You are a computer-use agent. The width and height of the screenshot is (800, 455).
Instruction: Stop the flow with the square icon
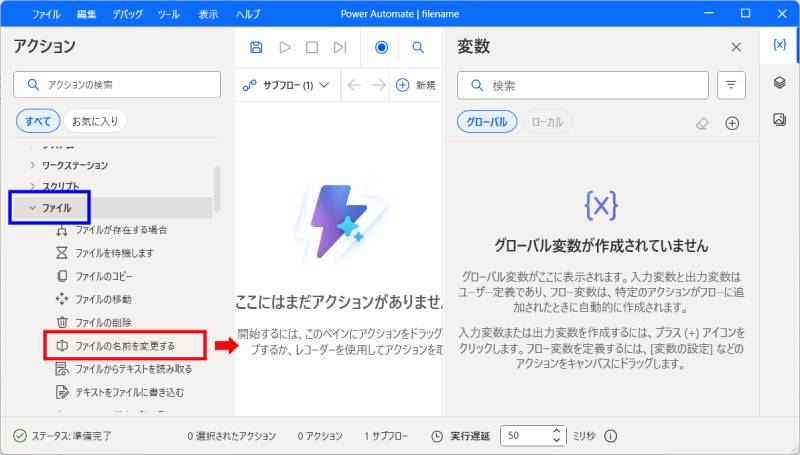[312, 47]
